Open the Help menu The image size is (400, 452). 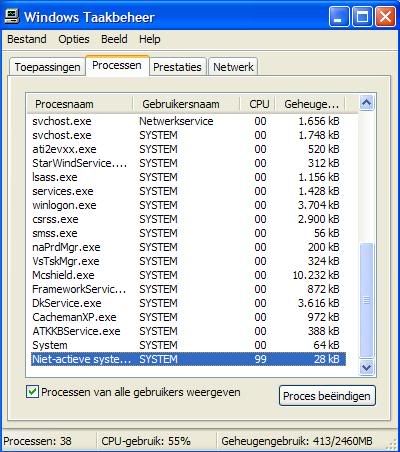point(150,39)
